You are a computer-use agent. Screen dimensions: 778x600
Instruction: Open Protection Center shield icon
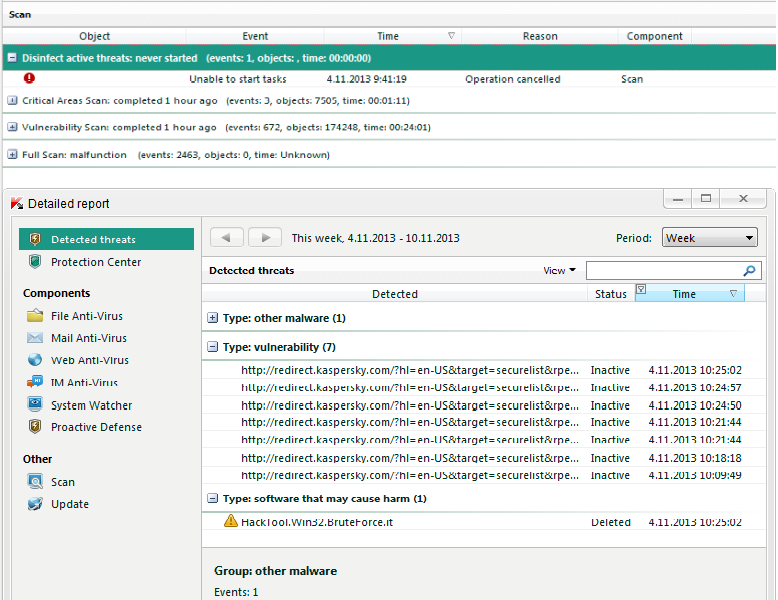(x=35, y=262)
